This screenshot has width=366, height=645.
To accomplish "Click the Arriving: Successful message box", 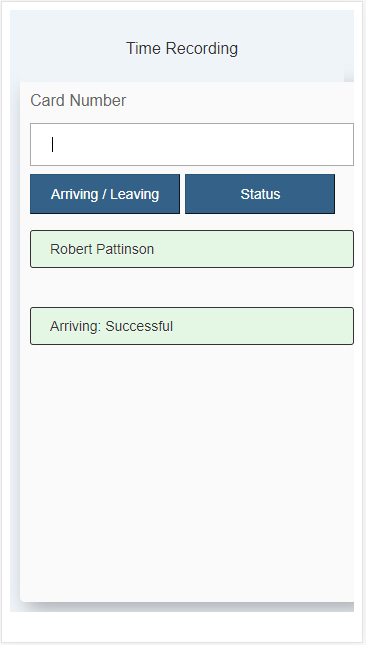I will point(192,326).
